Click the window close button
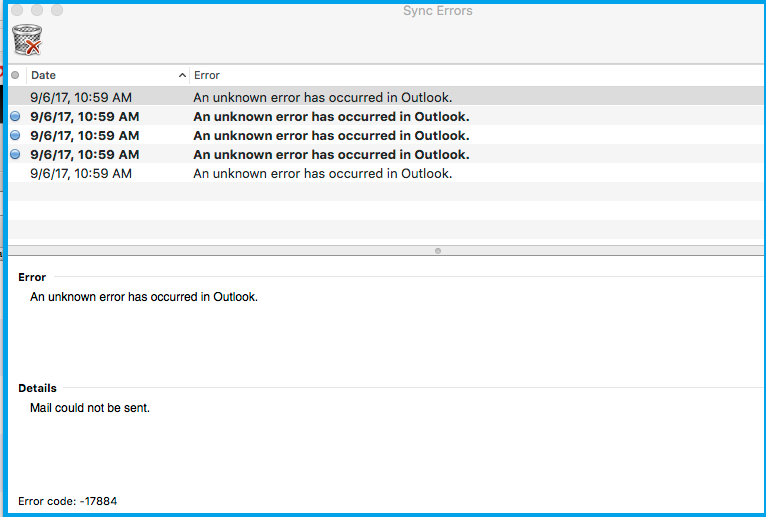766x517 pixels. click(x=17, y=10)
